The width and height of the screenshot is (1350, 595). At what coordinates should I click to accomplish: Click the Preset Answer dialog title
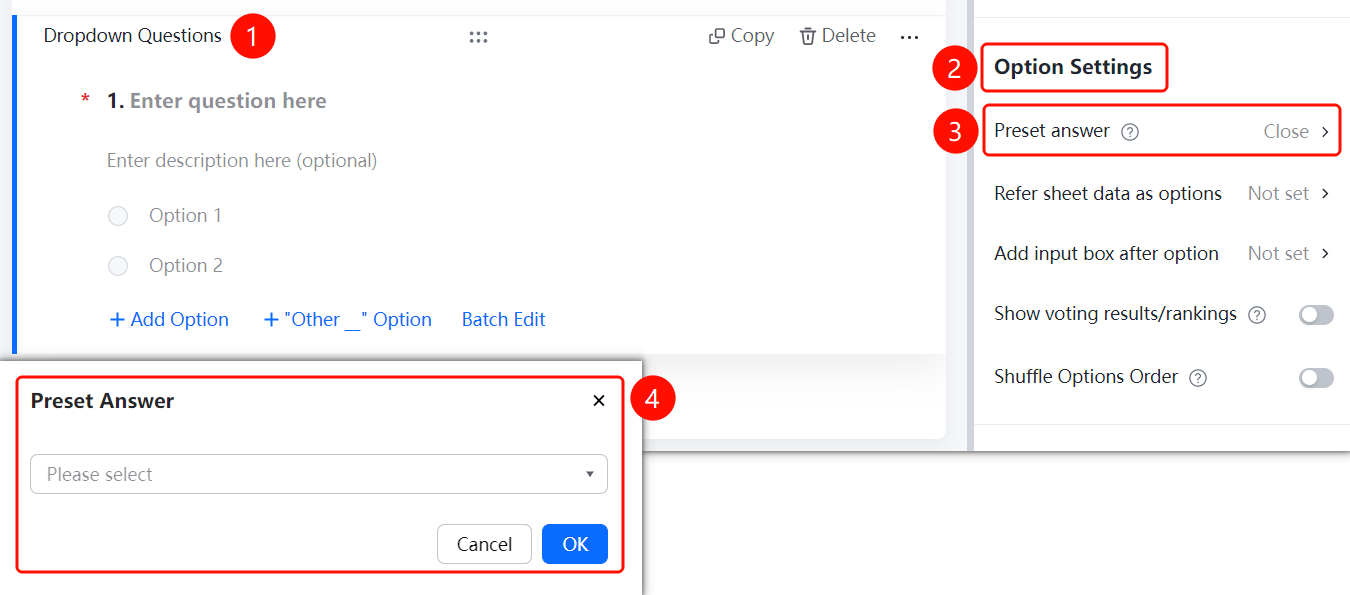(x=102, y=401)
